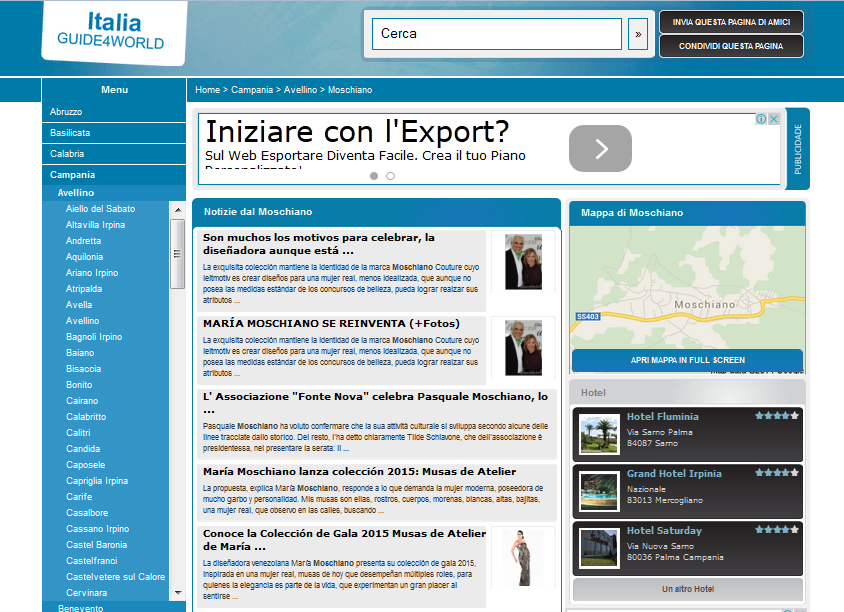The height and width of the screenshot is (612, 844).
Task: Open 'MARÍA MOSCHIANO SE REINVENTA' headline
Action: 332,323
